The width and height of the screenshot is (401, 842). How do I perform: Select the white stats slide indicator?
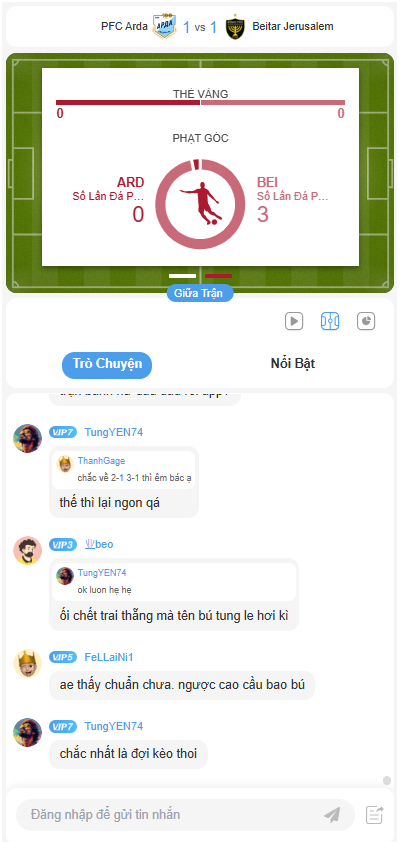tap(183, 275)
